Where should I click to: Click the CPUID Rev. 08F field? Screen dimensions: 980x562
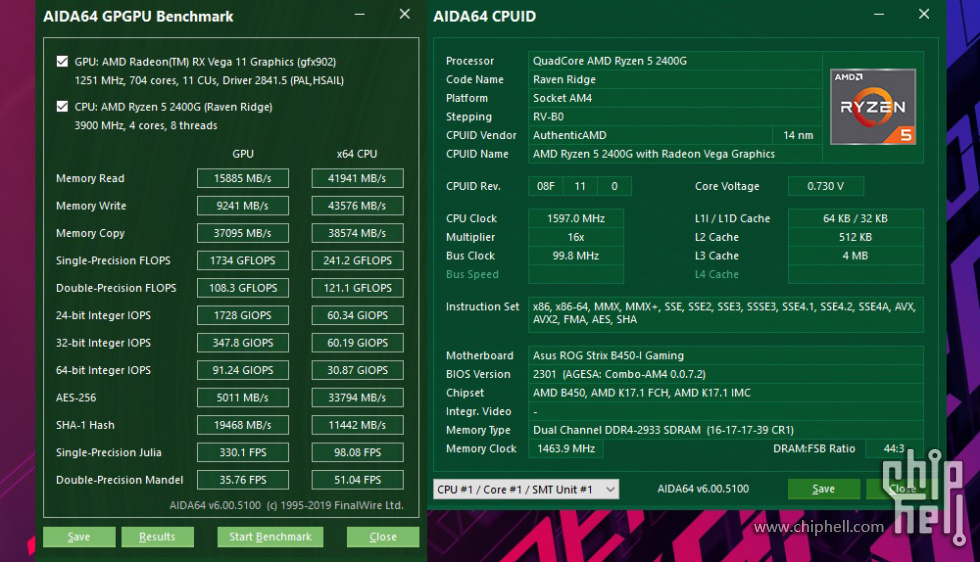tap(546, 186)
